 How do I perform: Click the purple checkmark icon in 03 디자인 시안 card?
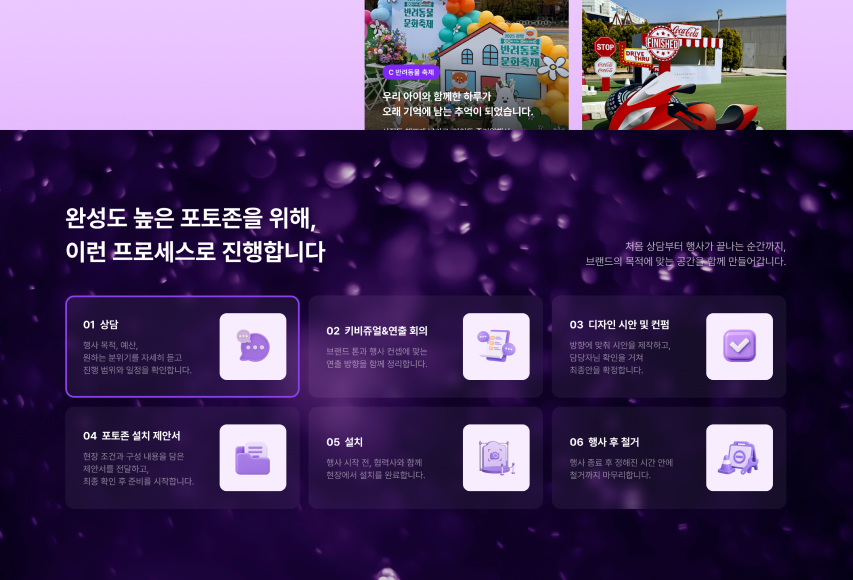[x=739, y=346]
